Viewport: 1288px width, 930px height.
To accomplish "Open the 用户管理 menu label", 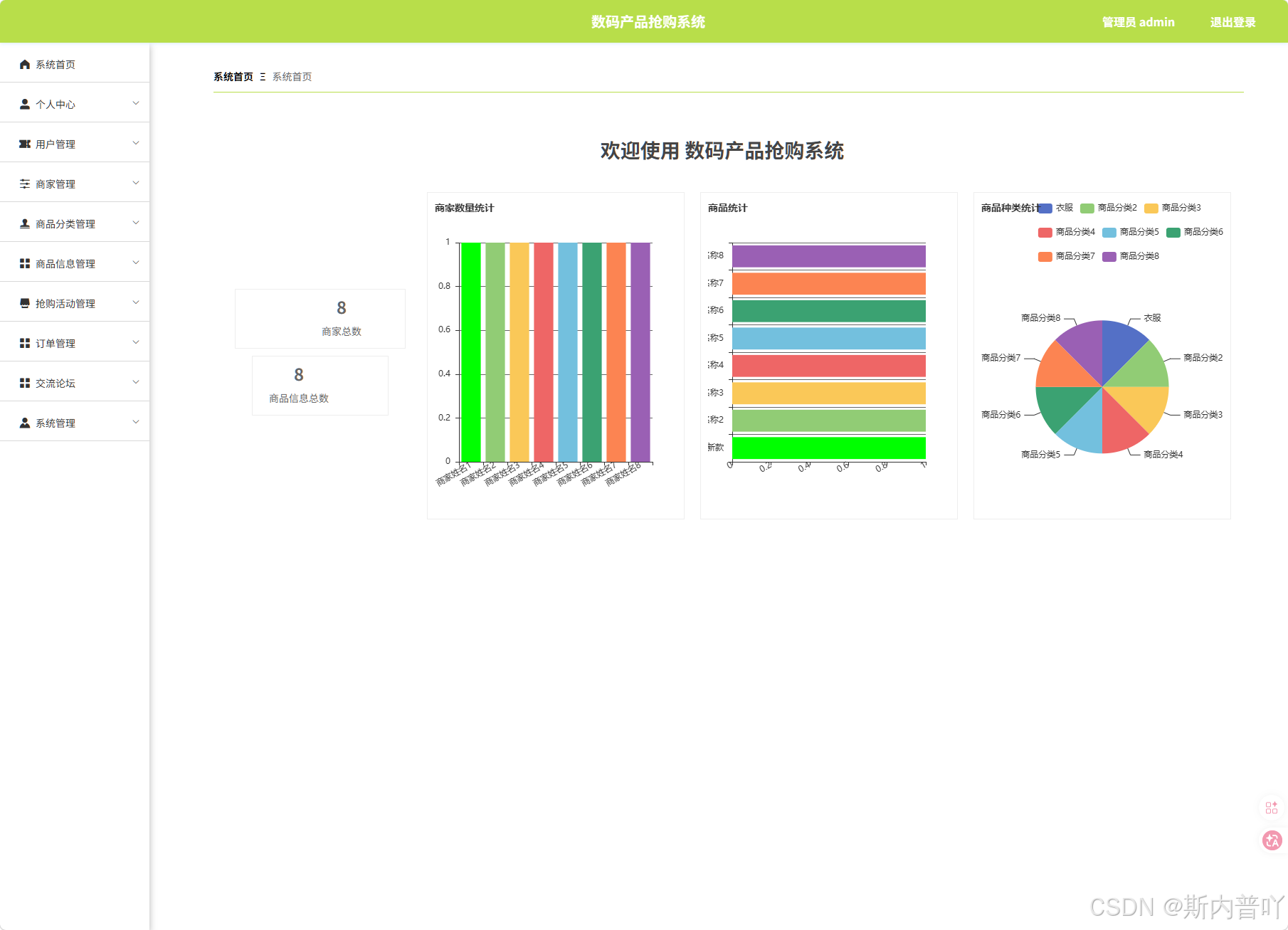I will click(x=56, y=144).
